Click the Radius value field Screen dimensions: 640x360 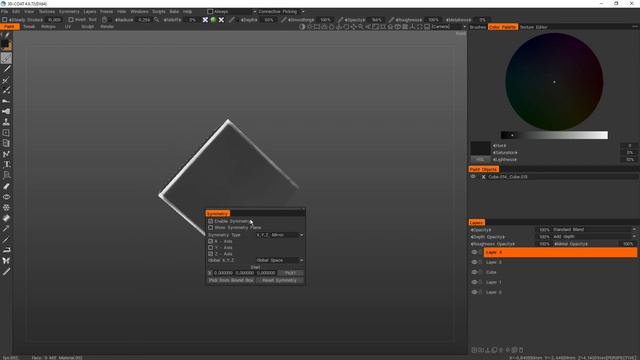point(144,20)
